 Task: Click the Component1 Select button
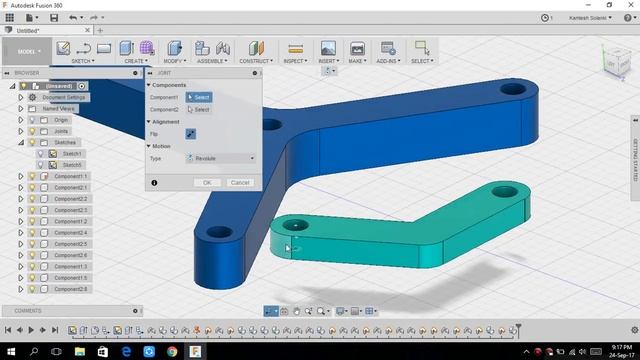point(199,97)
